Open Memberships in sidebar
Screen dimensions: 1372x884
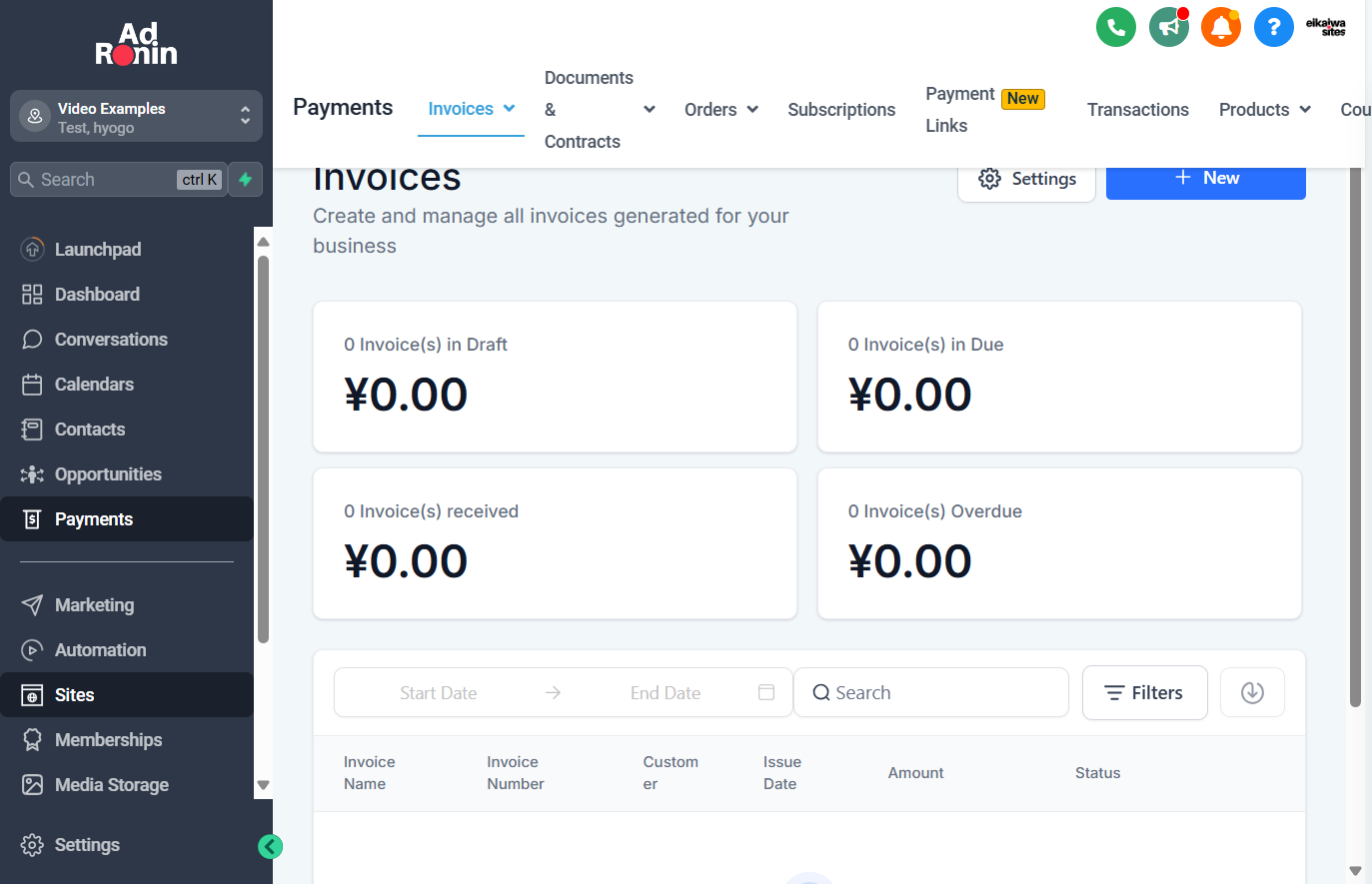[x=127, y=740]
